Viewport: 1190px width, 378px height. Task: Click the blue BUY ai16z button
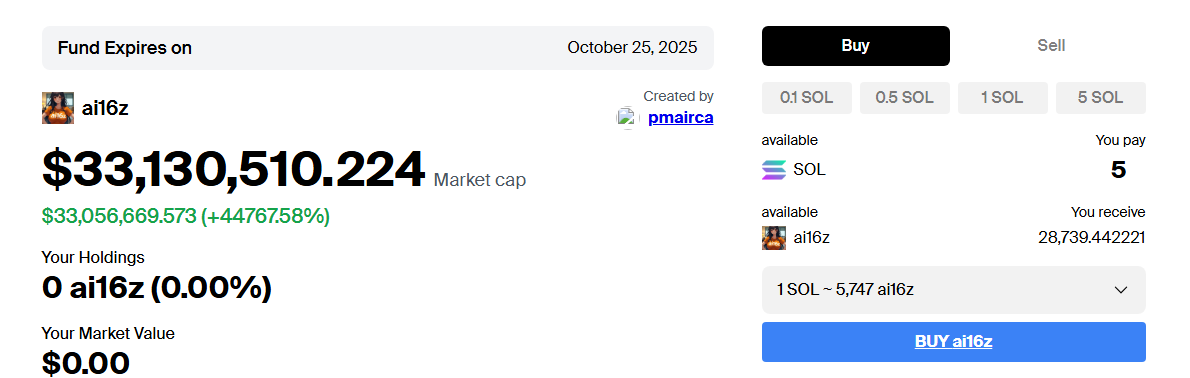click(954, 342)
